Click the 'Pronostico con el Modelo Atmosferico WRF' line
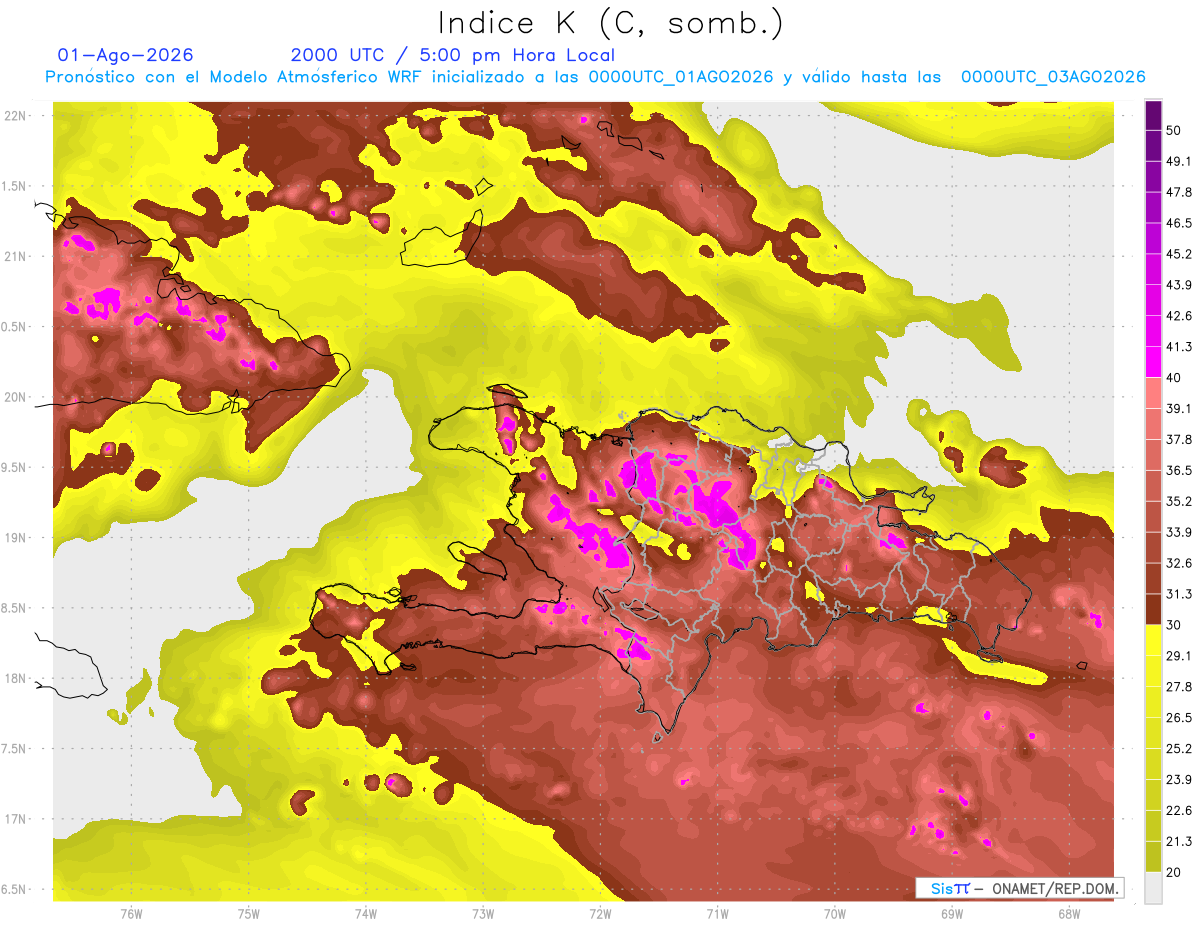 595,77
